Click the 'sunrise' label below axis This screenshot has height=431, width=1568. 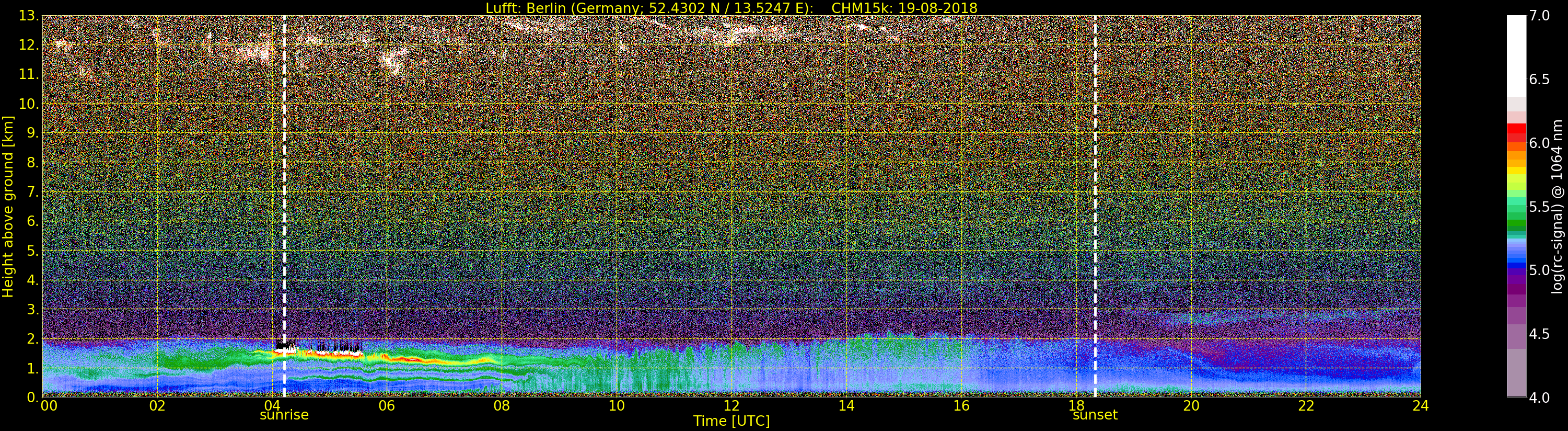[284, 415]
